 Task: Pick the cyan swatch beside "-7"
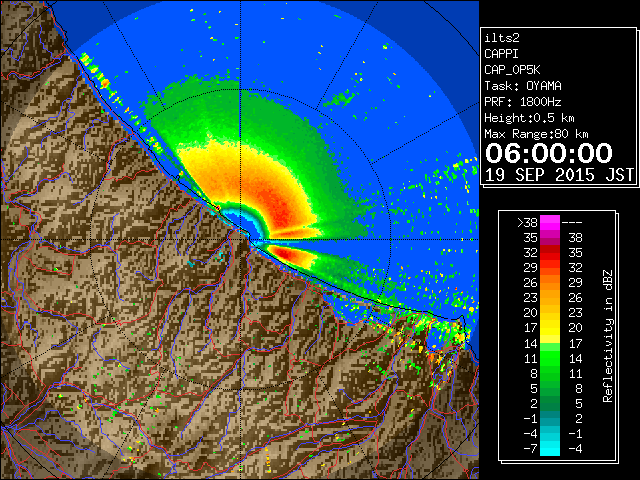(550, 448)
